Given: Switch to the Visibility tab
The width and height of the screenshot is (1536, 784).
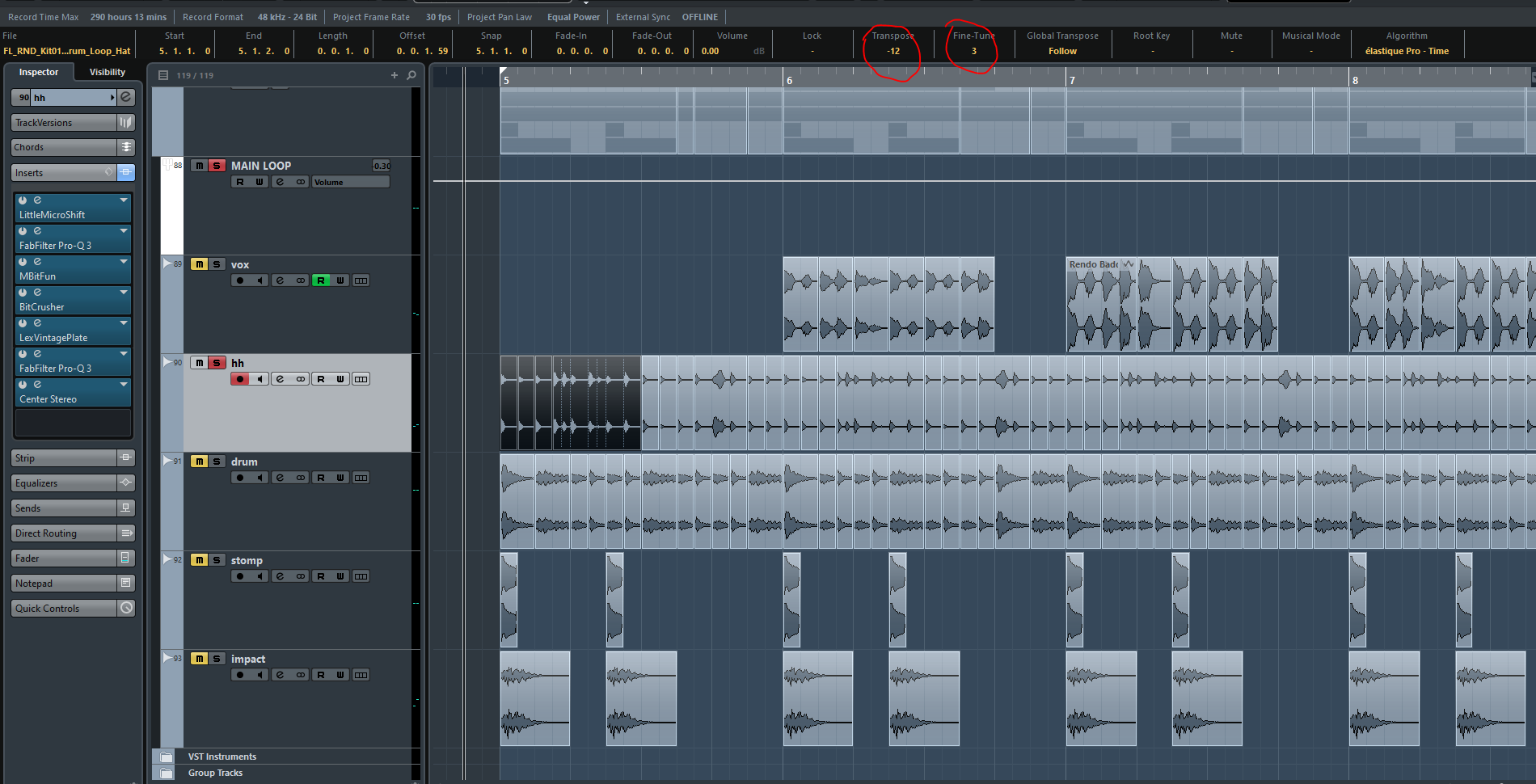Looking at the screenshot, I should 107,72.
